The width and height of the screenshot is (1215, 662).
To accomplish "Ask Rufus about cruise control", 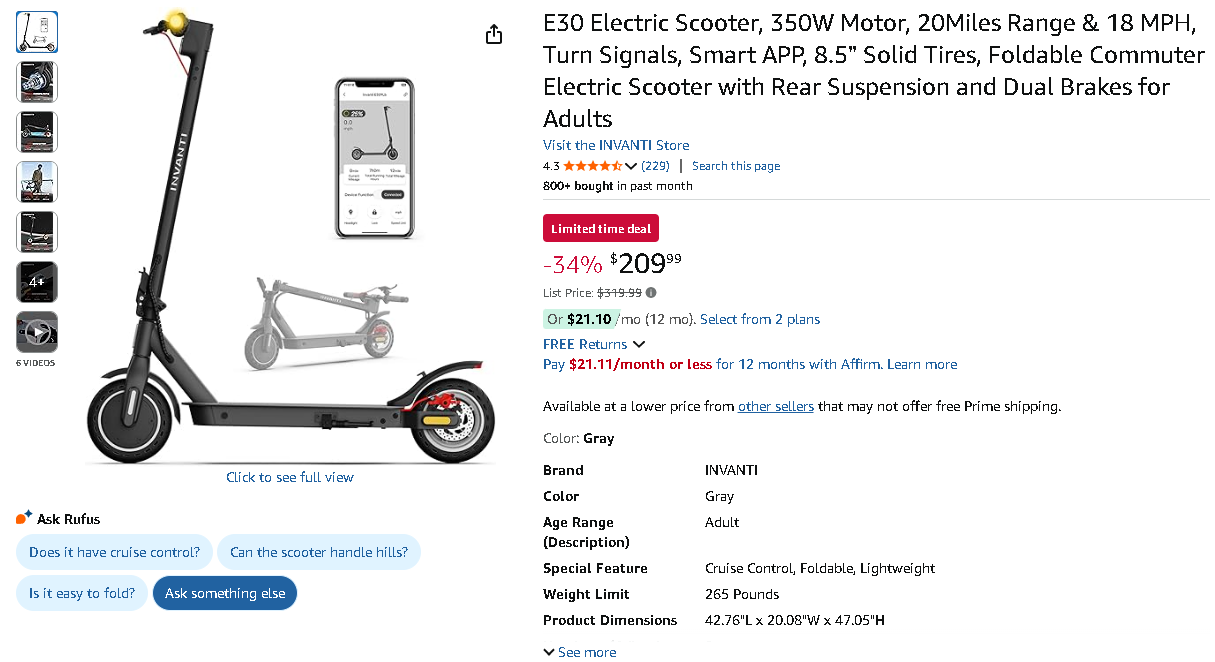I will pyautogui.click(x=114, y=552).
